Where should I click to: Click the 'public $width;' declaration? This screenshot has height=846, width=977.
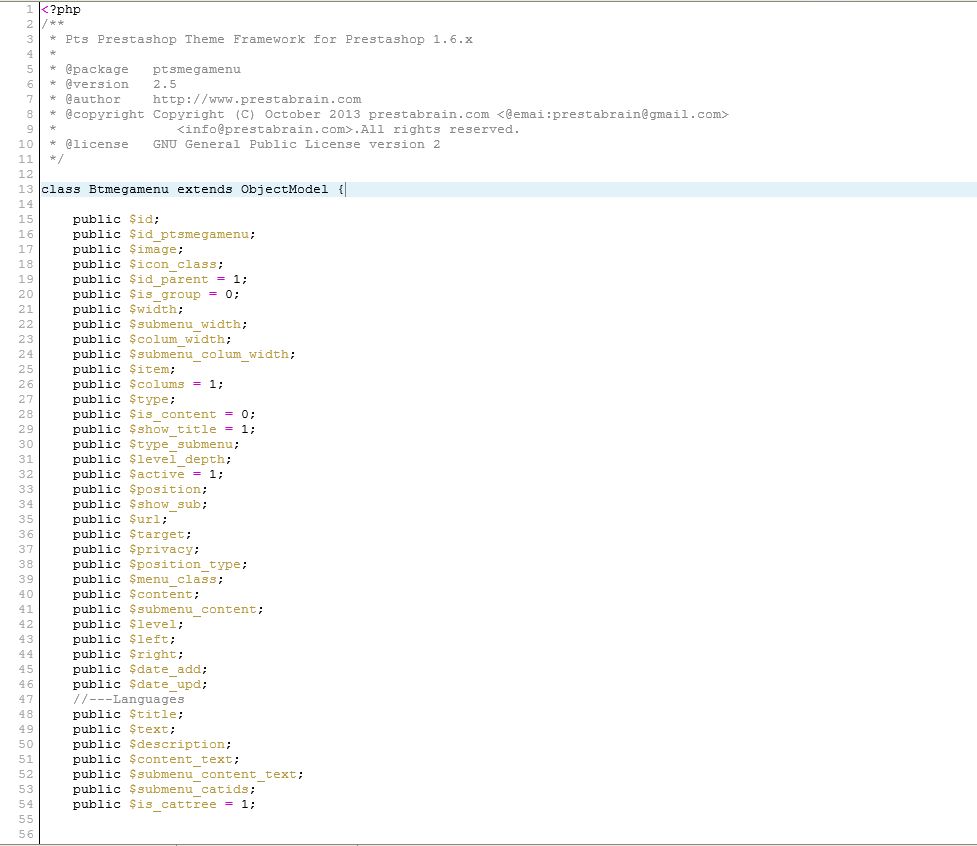[x=128, y=309]
